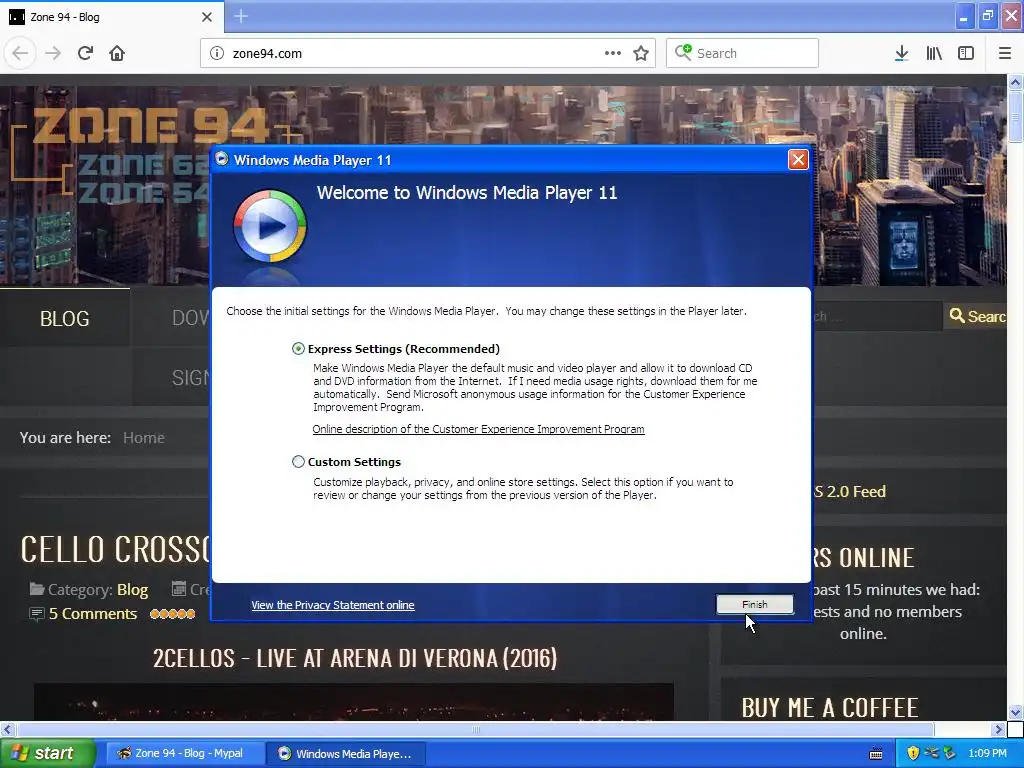Click the rightmost tray icon beside clock
Image resolution: width=1024 pixels, height=768 pixels.
click(x=950, y=753)
